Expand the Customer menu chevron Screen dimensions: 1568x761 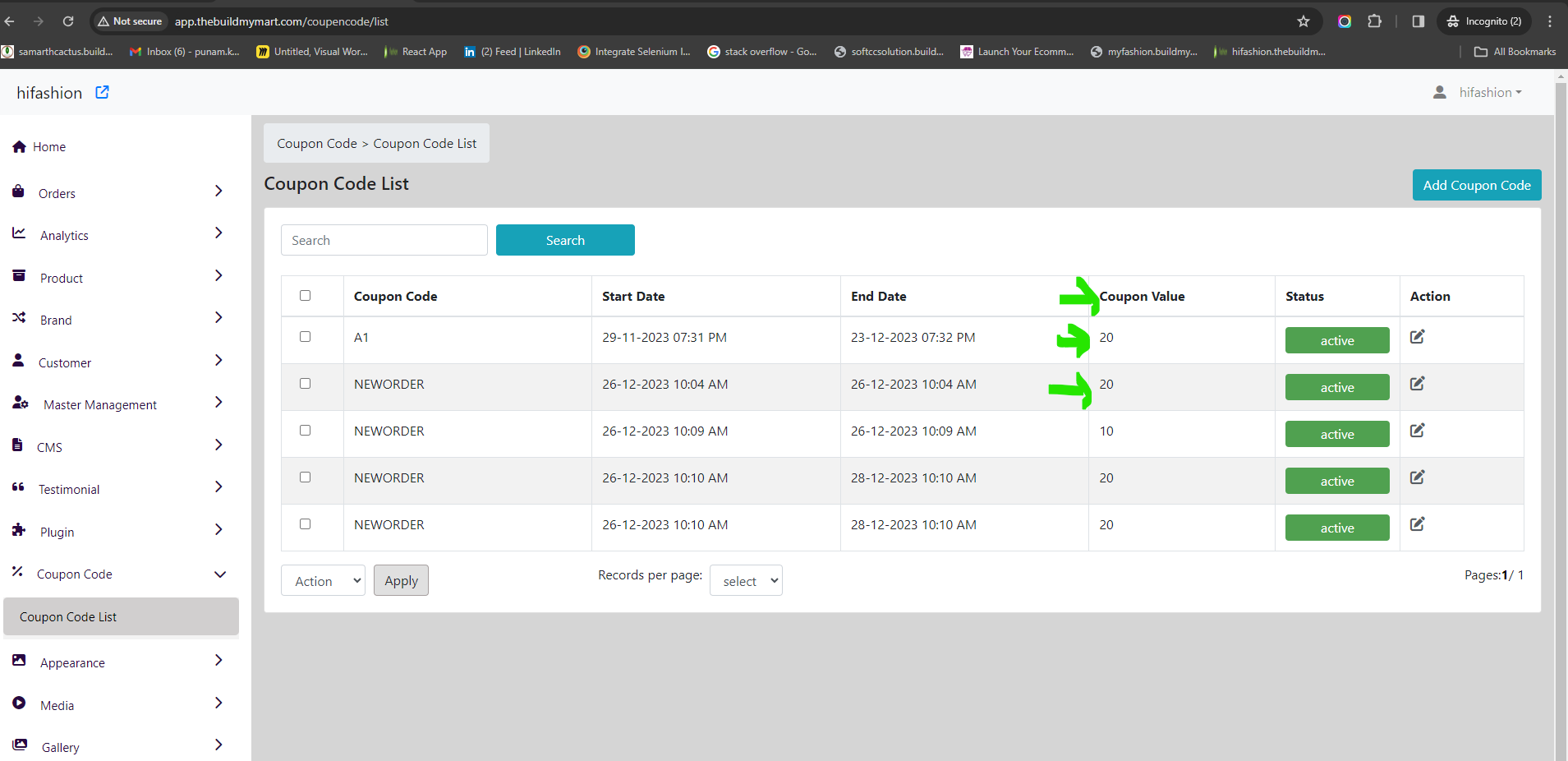[x=218, y=360]
